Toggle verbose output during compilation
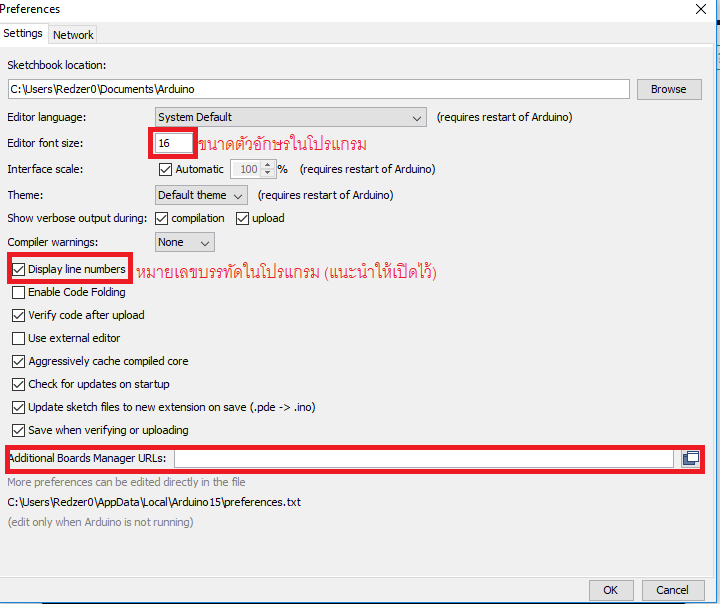Screen dimensions: 720x604 [162, 219]
